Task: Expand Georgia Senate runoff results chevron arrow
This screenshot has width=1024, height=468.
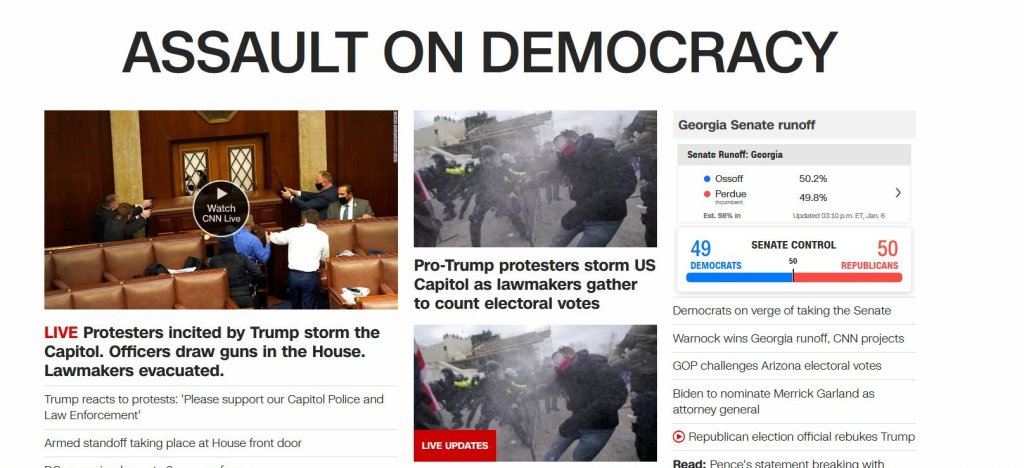Action: (x=898, y=193)
